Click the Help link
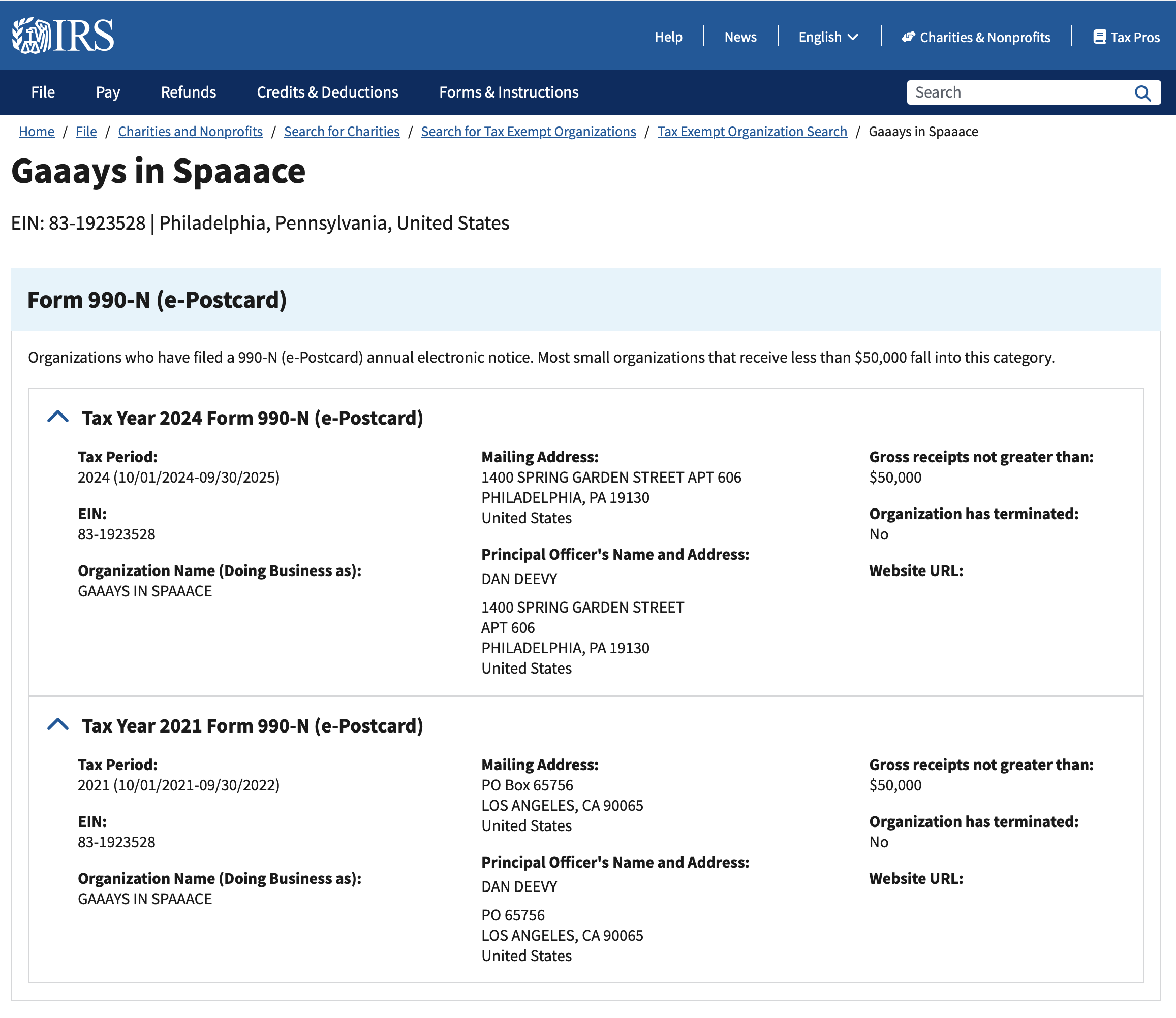Viewport: 1176px width, 1018px height. tap(668, 37)
